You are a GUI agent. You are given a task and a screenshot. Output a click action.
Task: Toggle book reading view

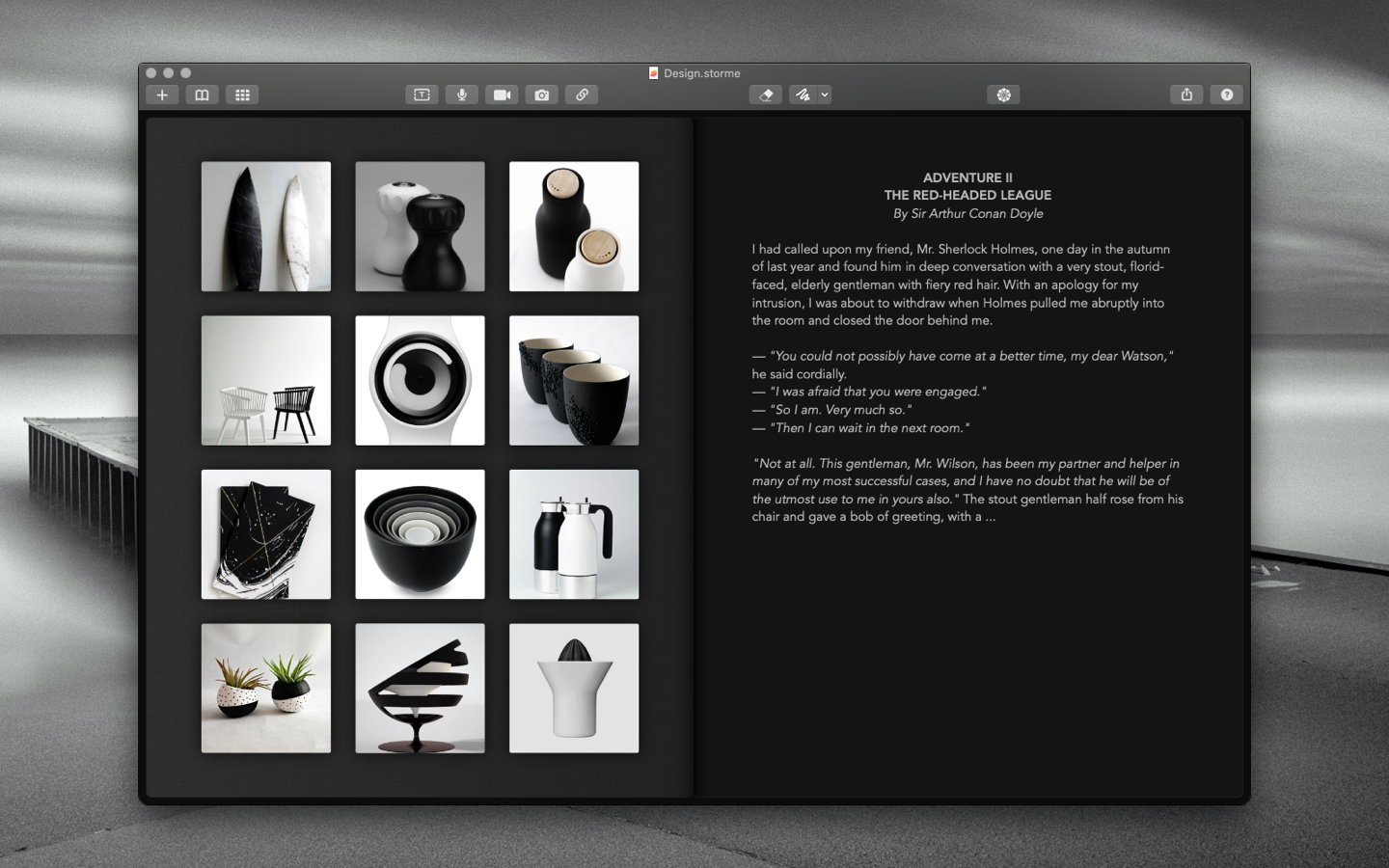203,95
